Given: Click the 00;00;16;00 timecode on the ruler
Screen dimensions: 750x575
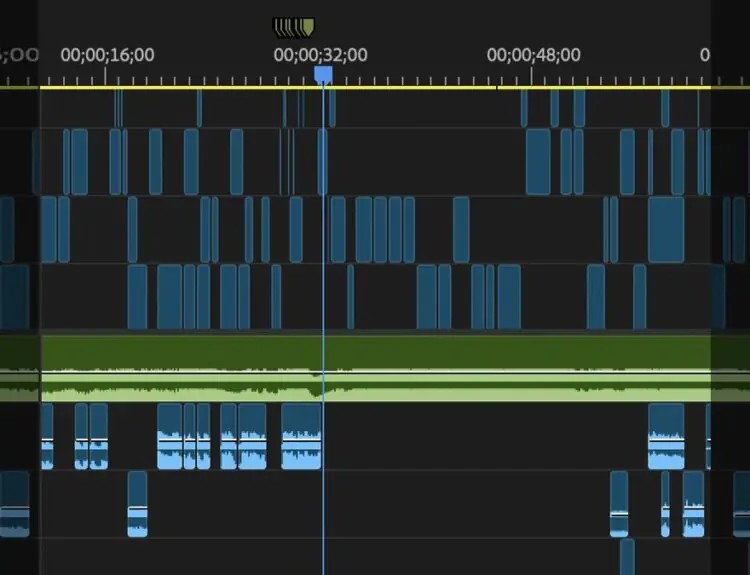Looking at the screenshot, I should pos(107,55).
